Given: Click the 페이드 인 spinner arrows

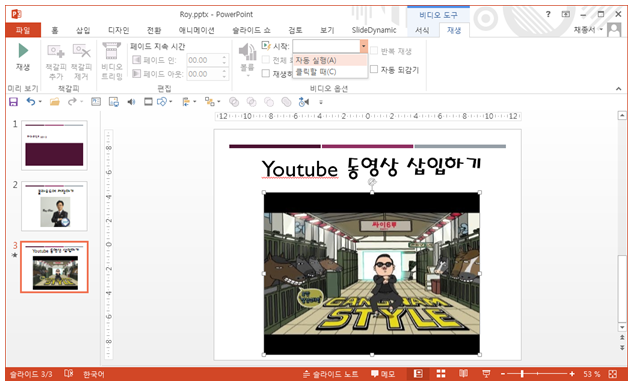Looking at the screenshot, I should [224, 60].
